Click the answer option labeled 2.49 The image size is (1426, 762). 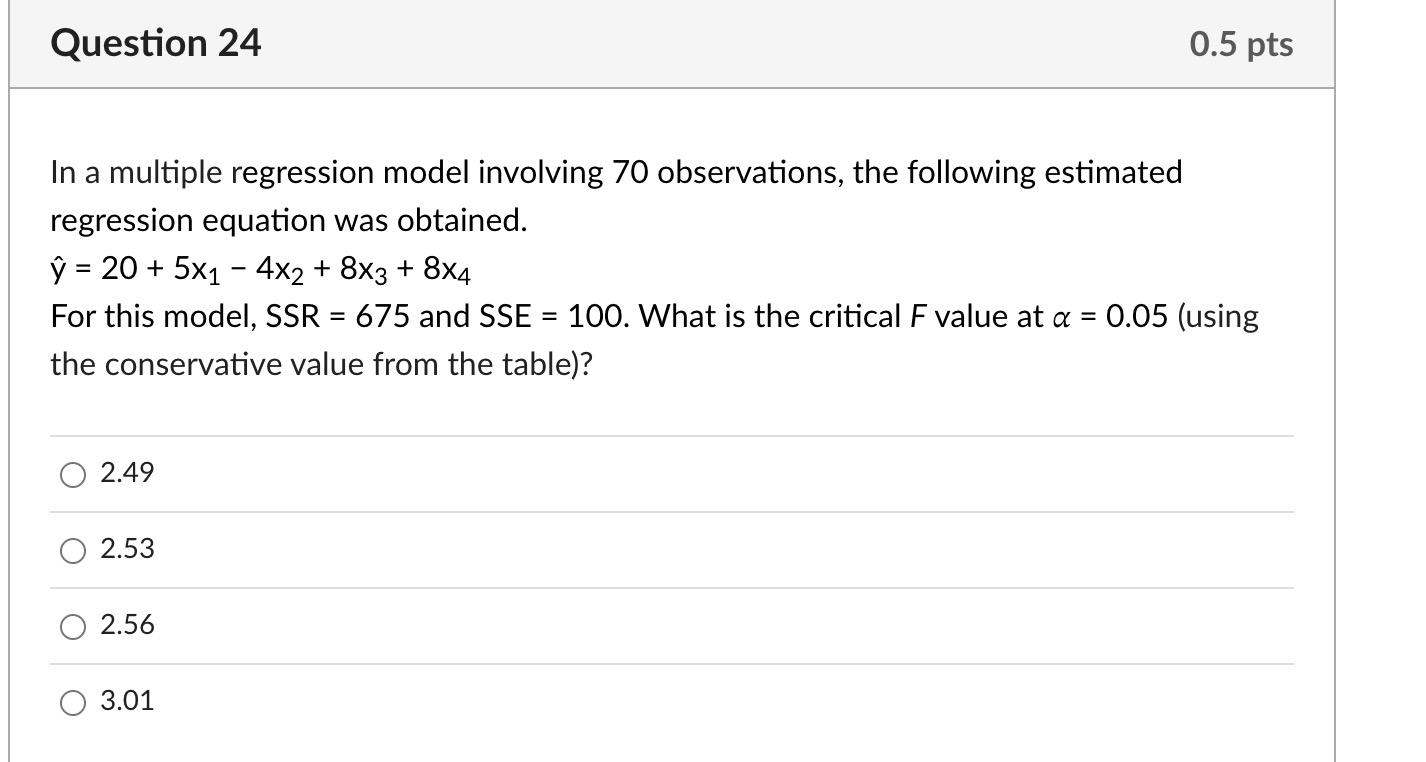[x=126, y=475]
